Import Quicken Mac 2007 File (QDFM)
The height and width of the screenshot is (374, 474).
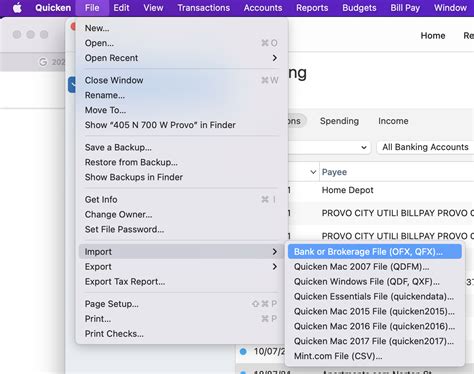375,267
